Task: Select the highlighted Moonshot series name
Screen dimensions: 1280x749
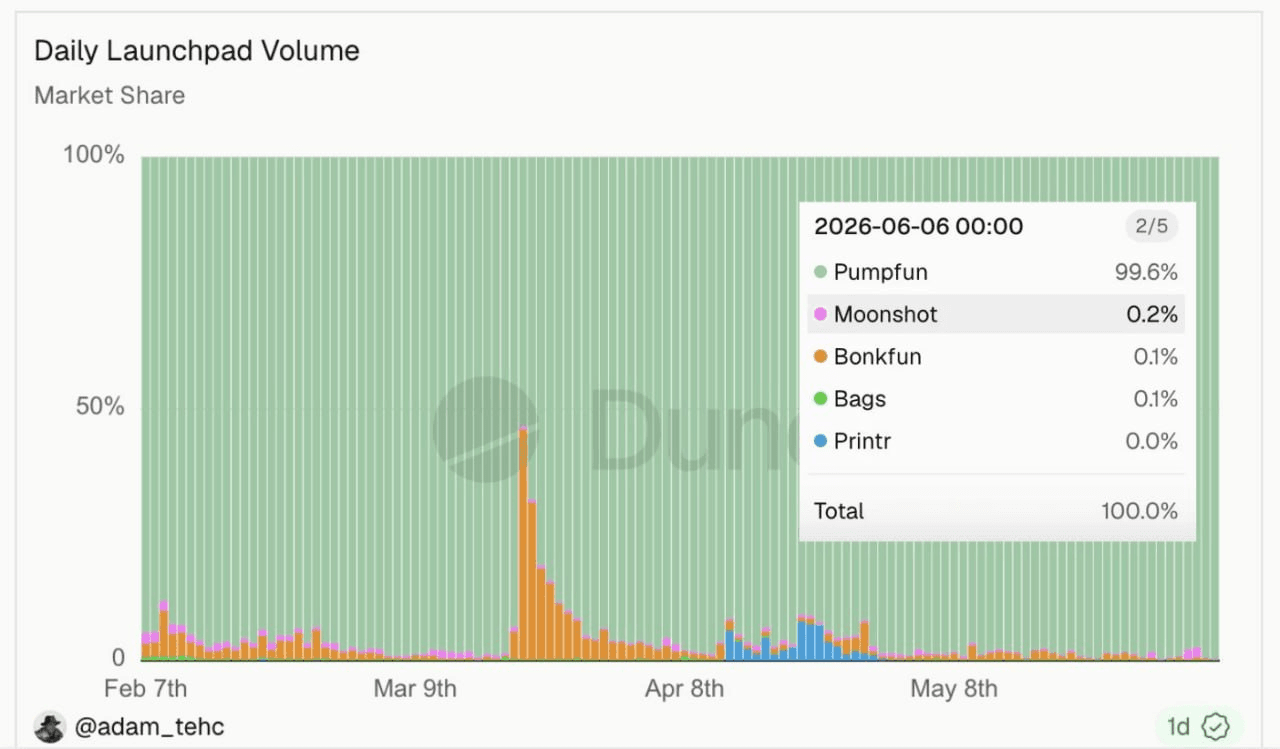Action: [x=886, y=314]
